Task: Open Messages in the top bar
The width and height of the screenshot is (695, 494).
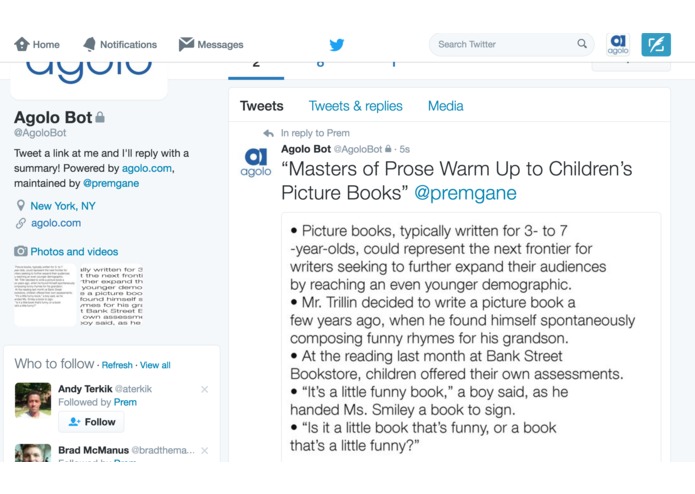Action: [211, 44]
